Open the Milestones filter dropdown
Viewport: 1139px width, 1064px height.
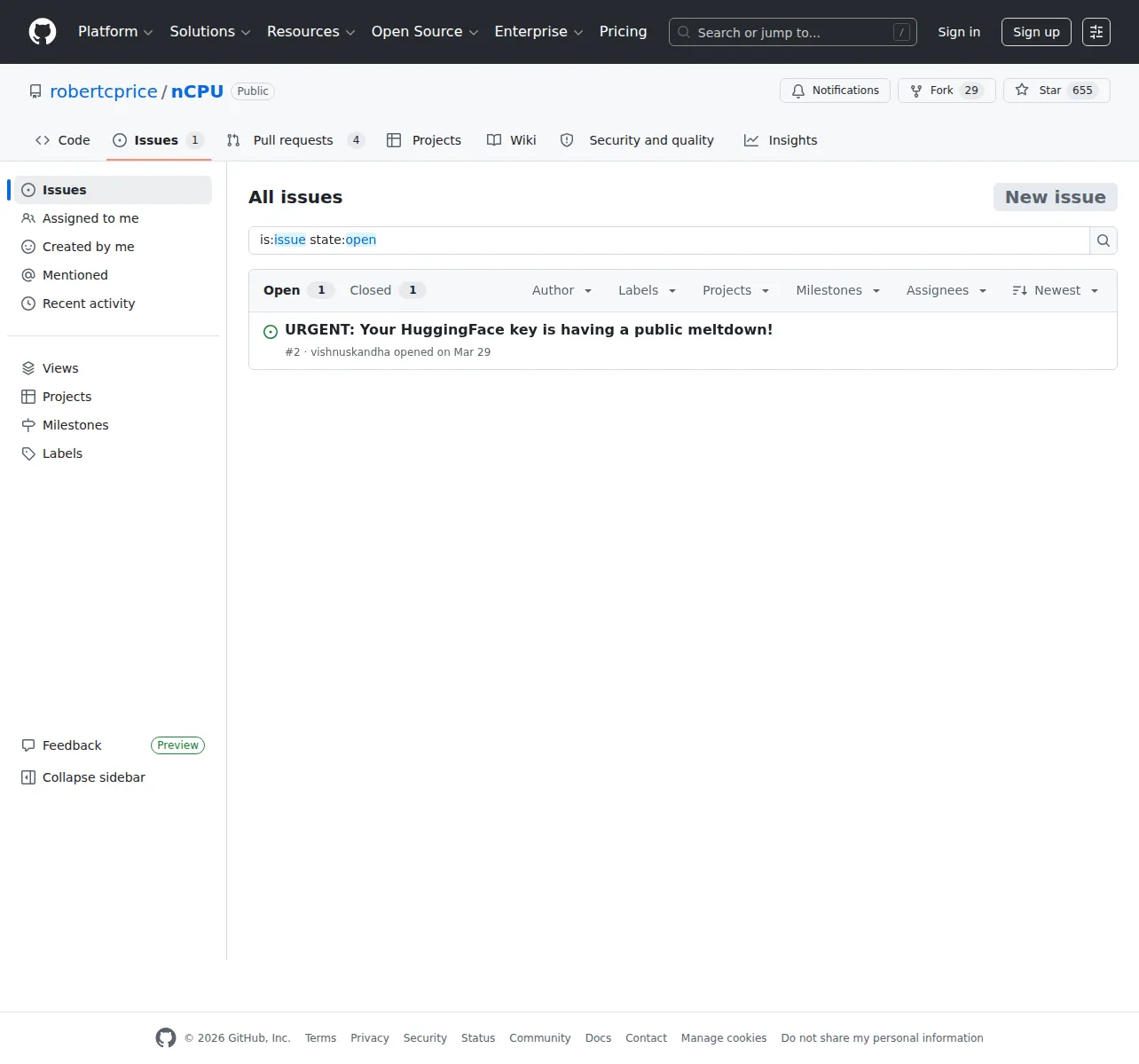(x=837, y=290)
